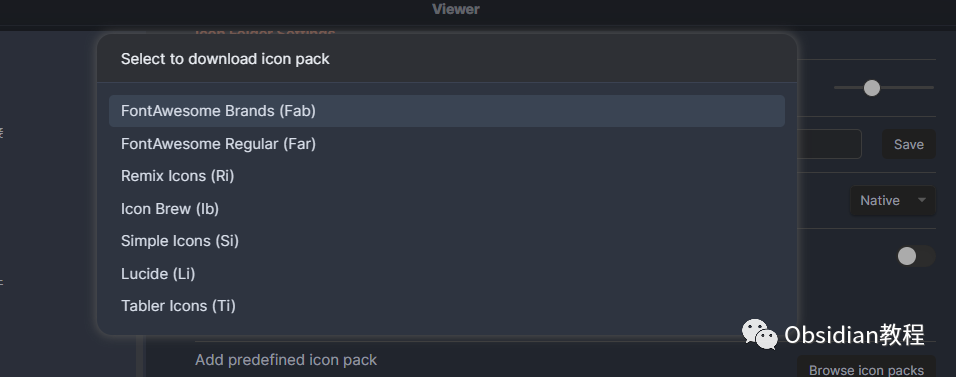Focus the text field beside Save
Viewport: 956px width, 377px height.
[x=829, y=144]
